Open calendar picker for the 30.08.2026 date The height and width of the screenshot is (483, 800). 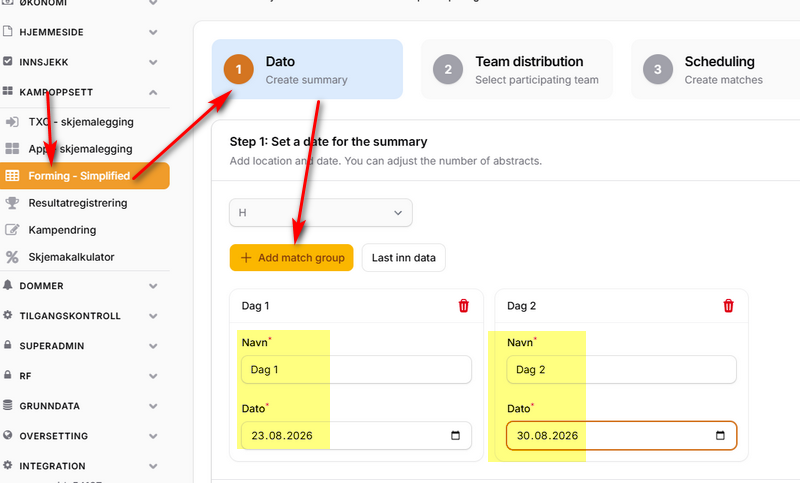click(x=720, y=436)
